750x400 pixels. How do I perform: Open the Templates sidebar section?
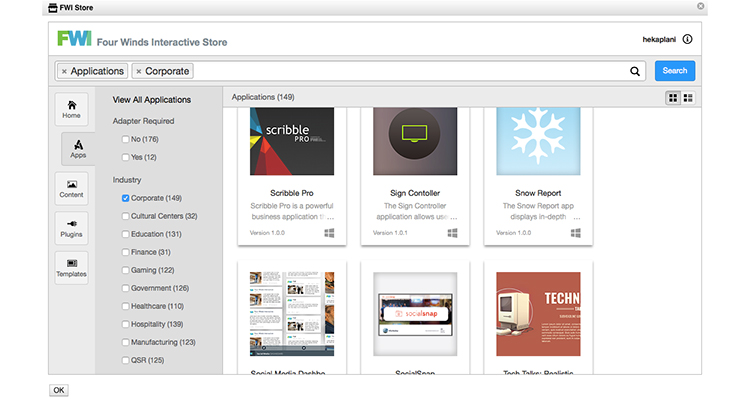click(71, 268)
